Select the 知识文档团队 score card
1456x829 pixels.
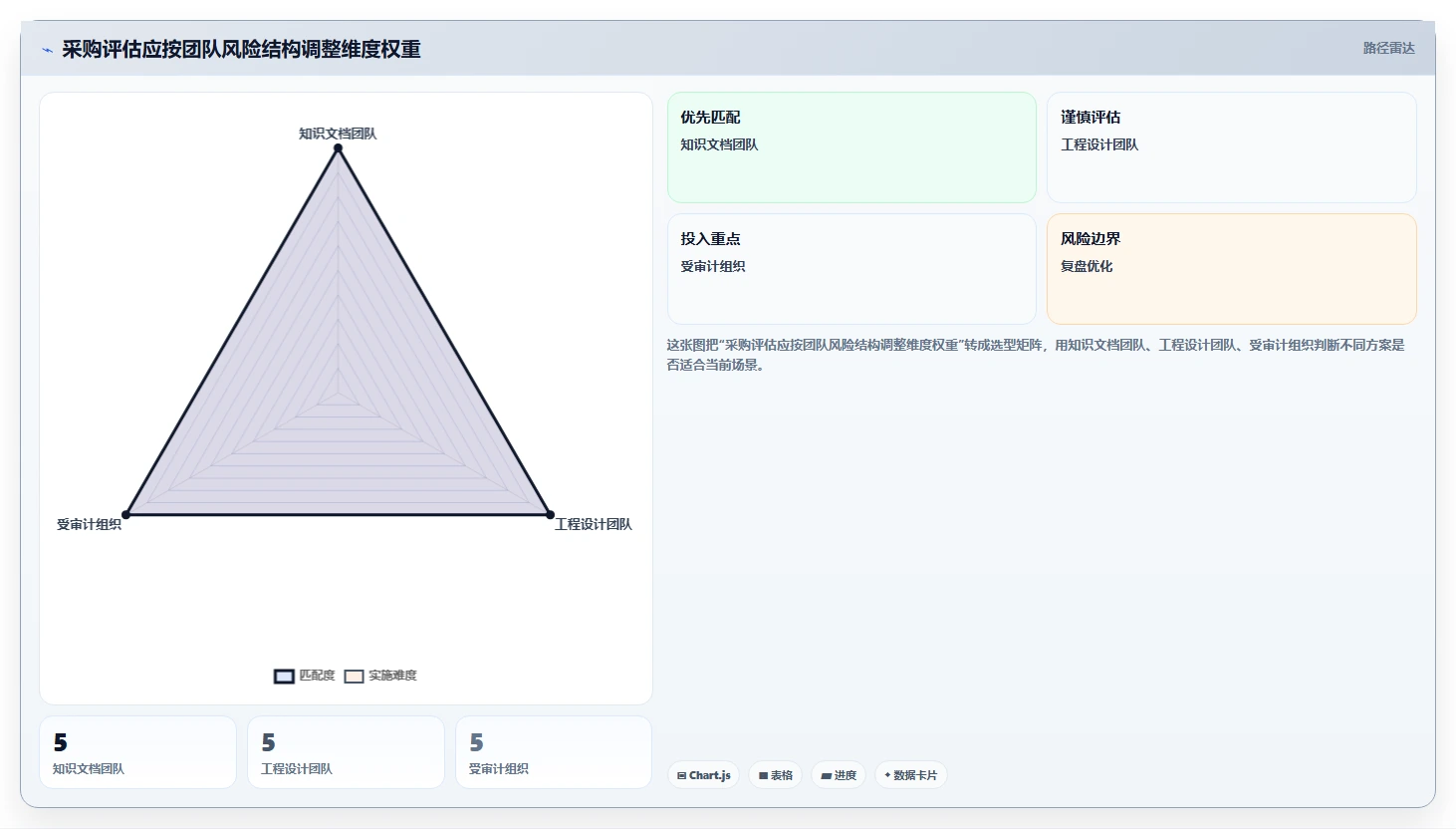coord(137,752)
